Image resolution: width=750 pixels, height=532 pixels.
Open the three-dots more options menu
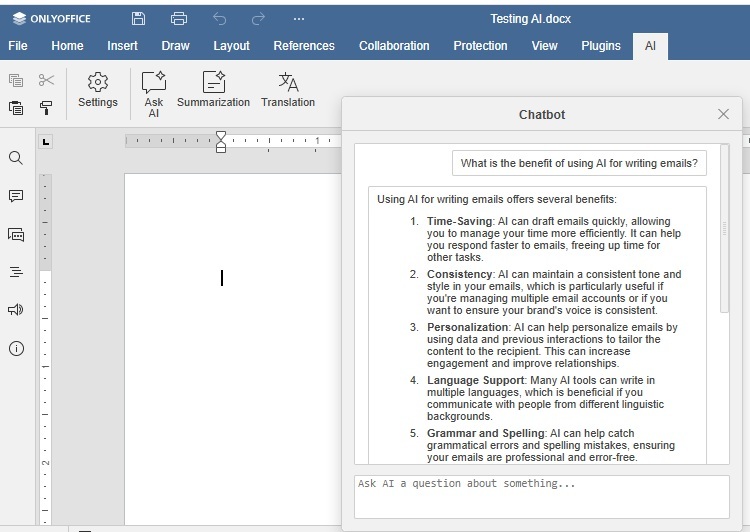tap(299, 19)
